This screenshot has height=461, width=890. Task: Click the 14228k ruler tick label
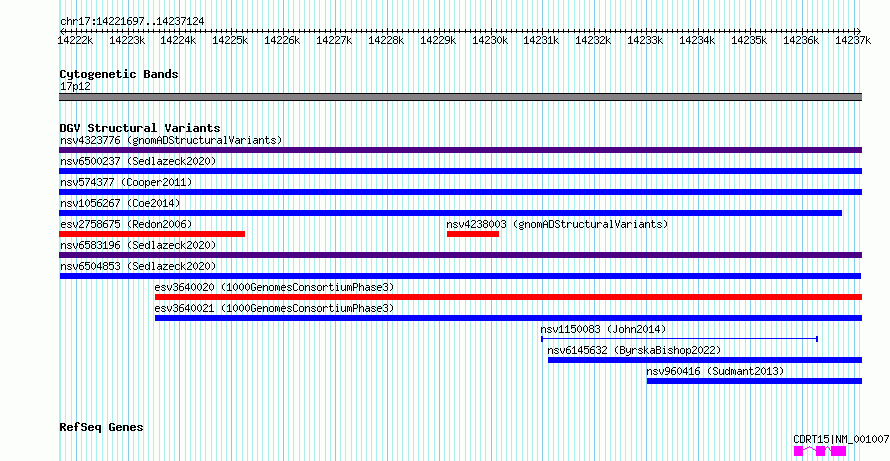386,40
